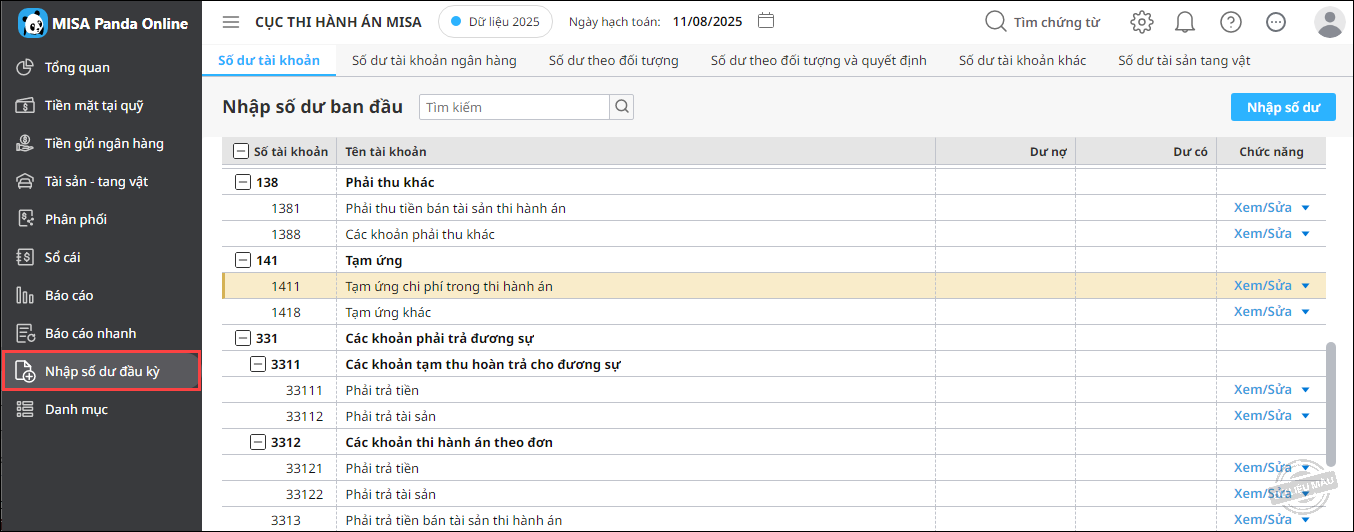Switch to Số dư theo đối tượng tab
Image resolution: width=1354 pixels, height=532 pixels.
click(x=613, y=60)
